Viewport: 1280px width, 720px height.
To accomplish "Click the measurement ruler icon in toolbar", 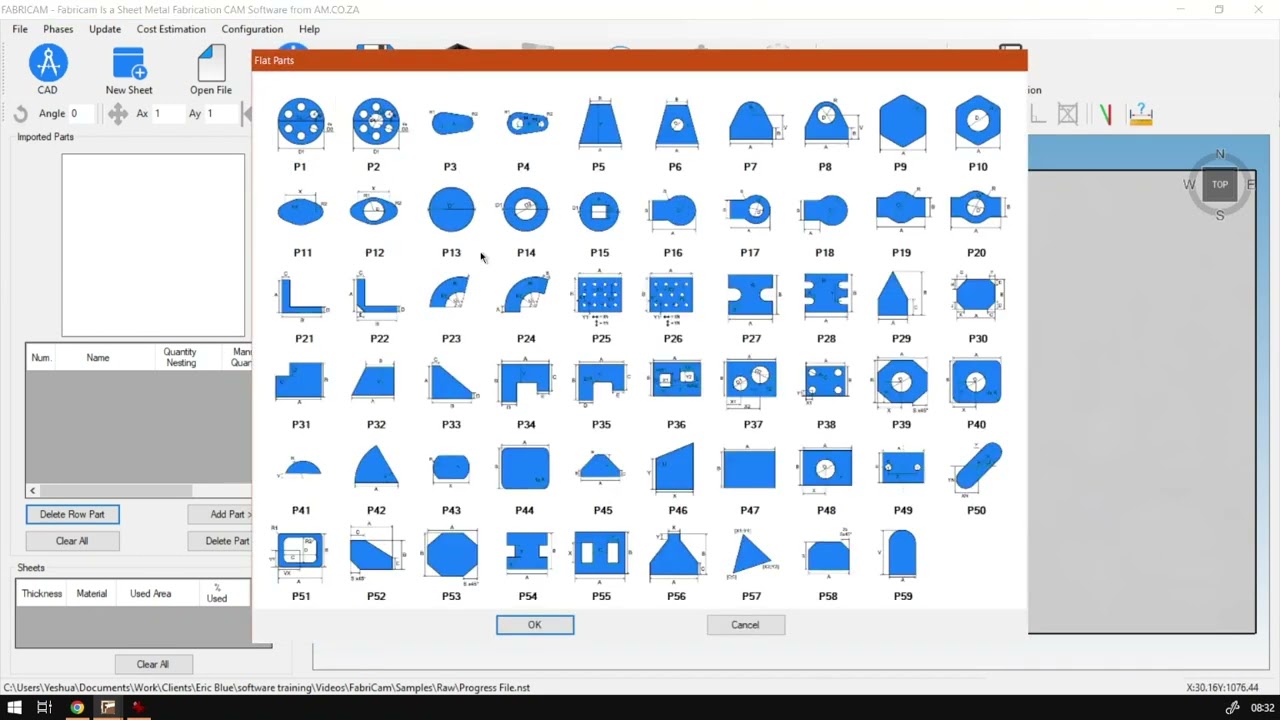I will click(1141, 114).
